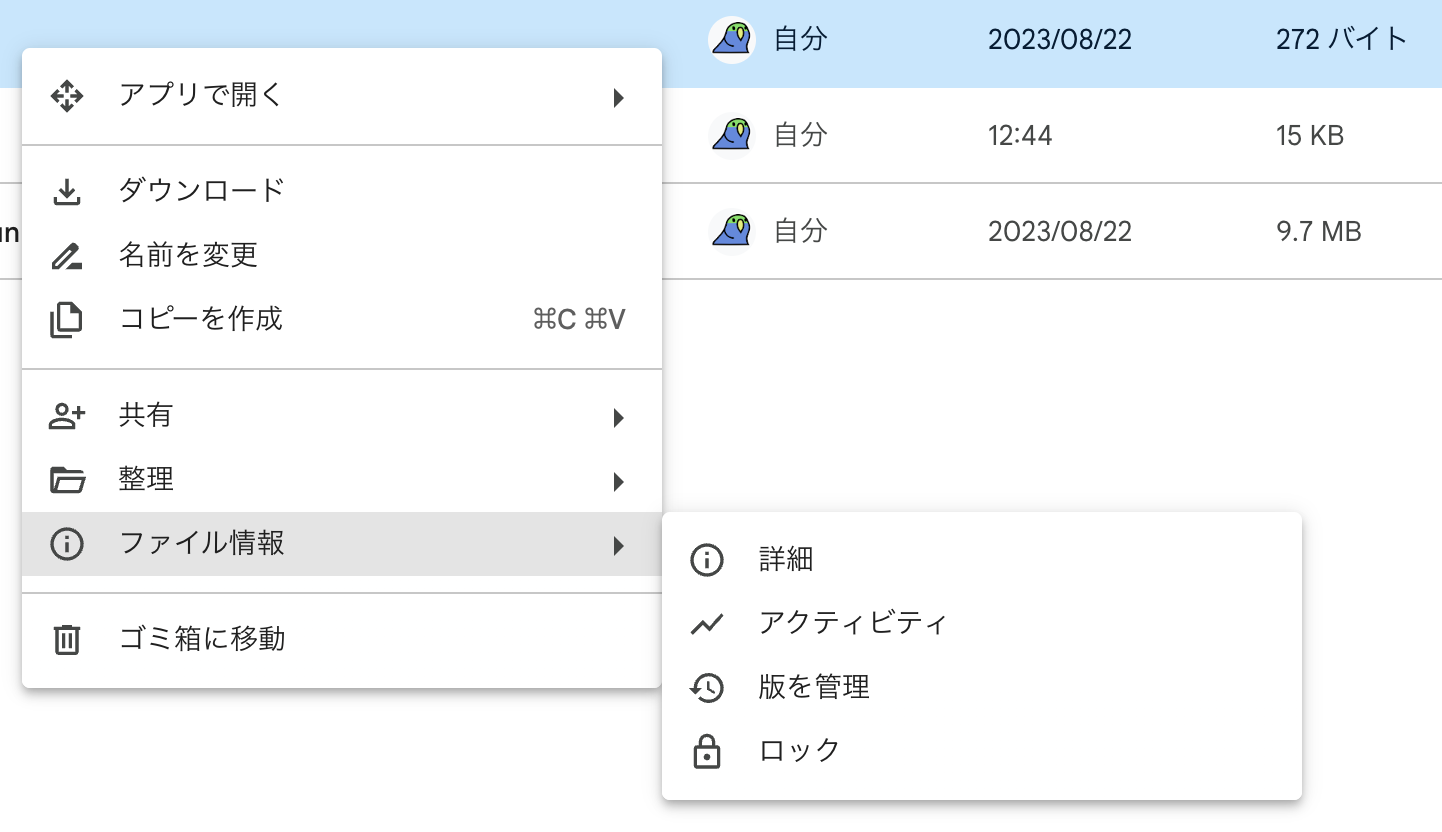The image size is (1442, 832).
Task: Click the 2023/08/22 date in the 272 バイト row
Action: tap(1060, 40)
